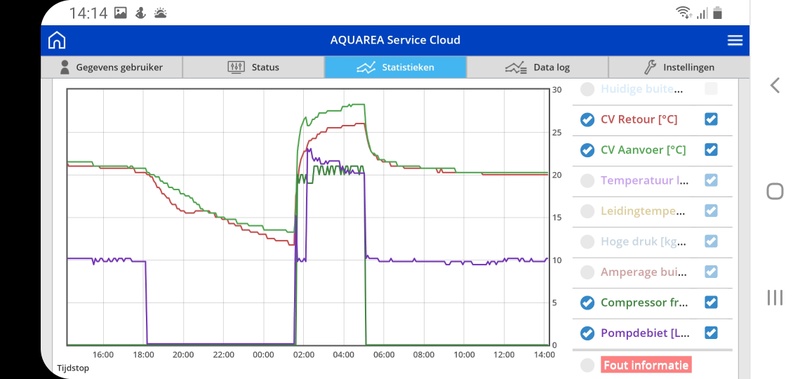Uncheck the Pompdebiet checkbox
Viewport: 800px width, 379px height.
[711, 333]
